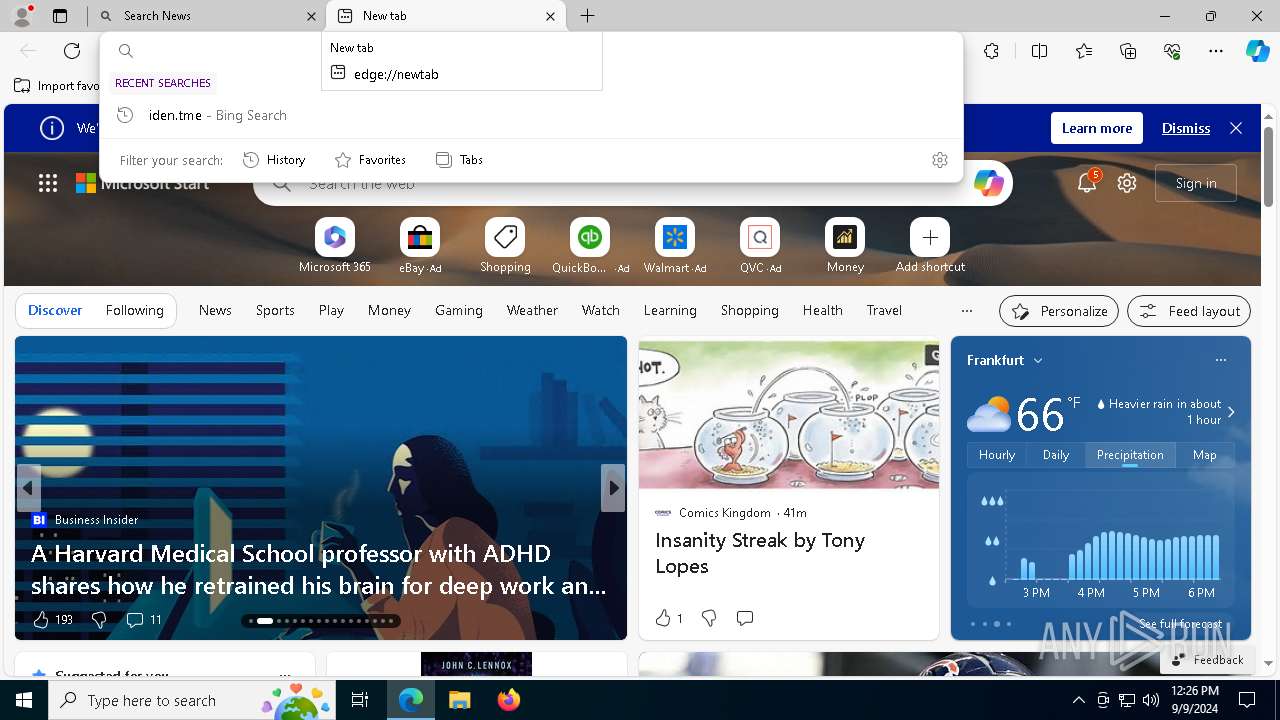The image size is (1280, 720).
Task: Show next carousel story
Action: click(614, 488)
